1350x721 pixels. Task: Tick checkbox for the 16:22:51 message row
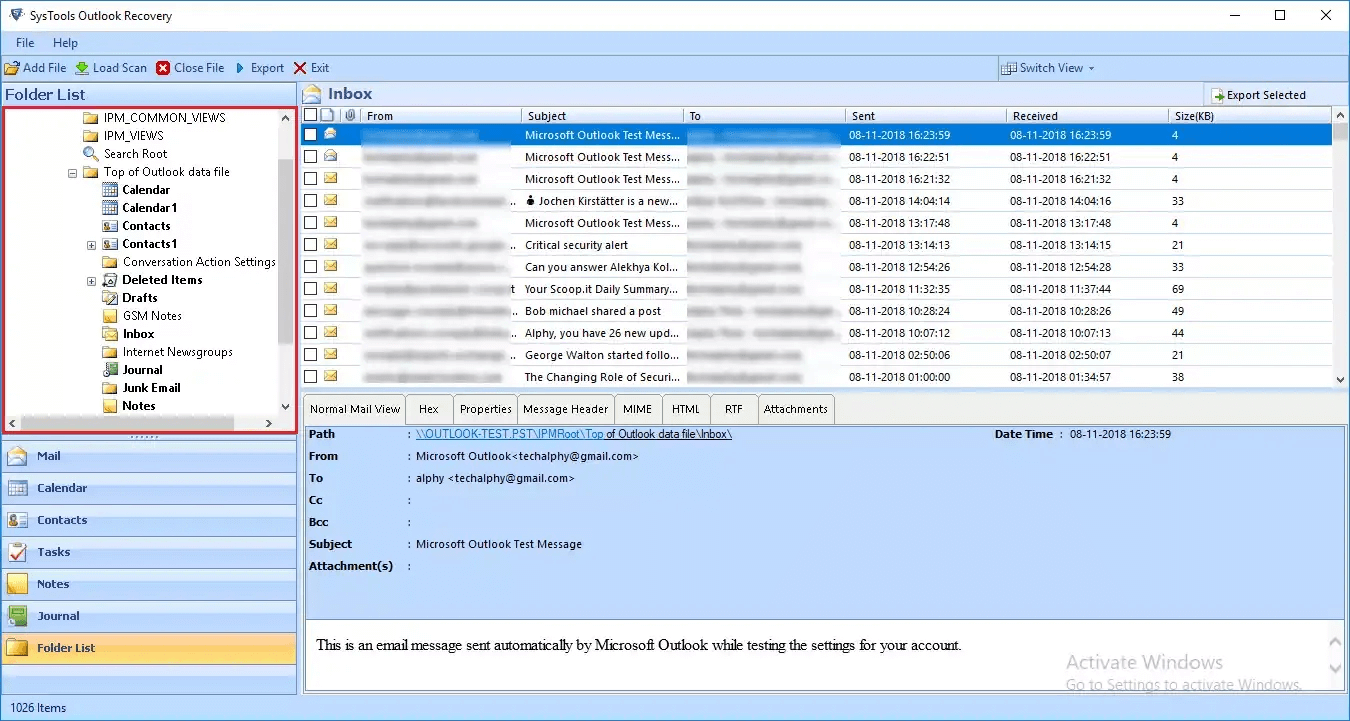(x=310, y=156)
